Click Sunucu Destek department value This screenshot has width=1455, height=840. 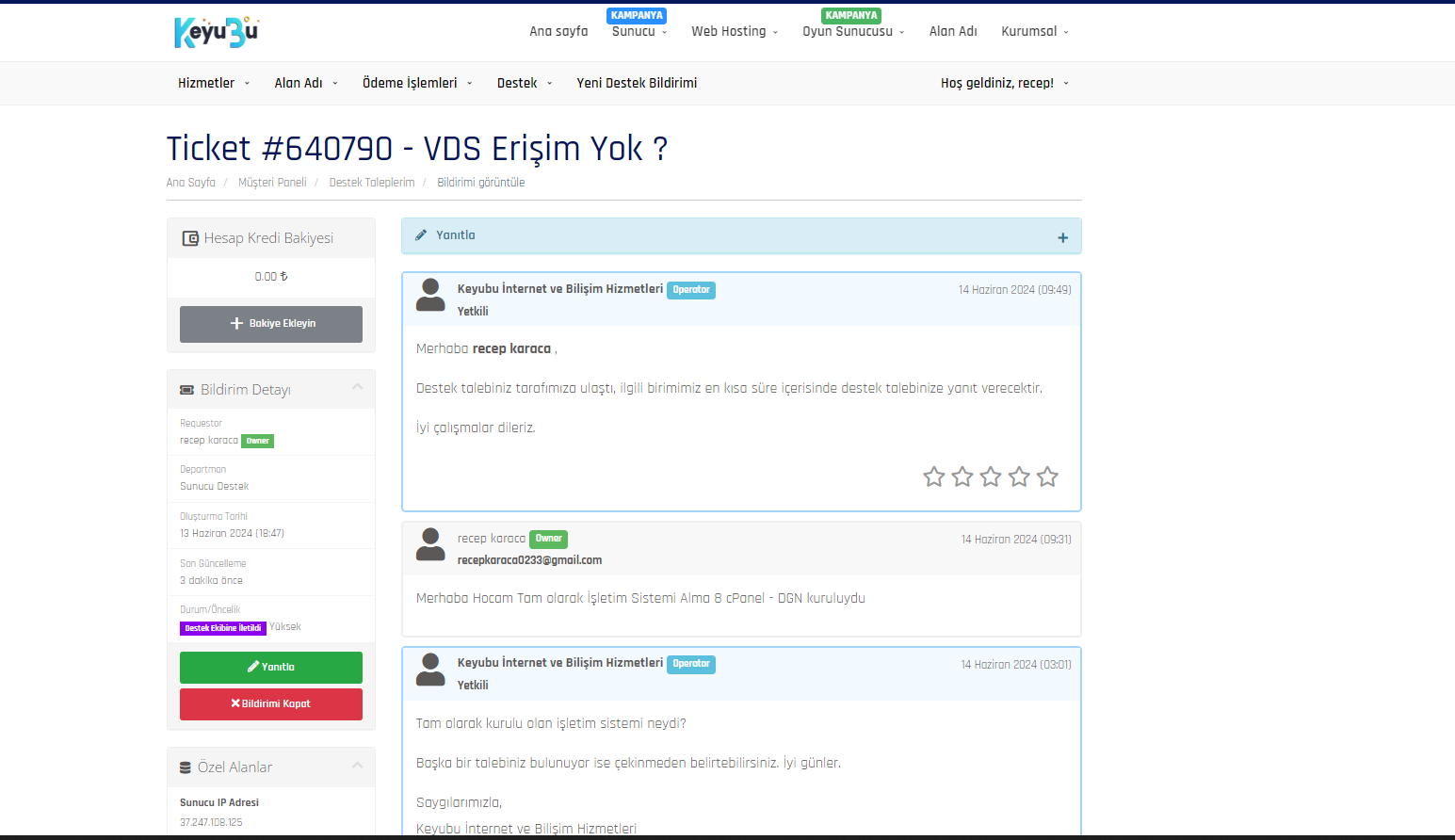click(215, 487)
